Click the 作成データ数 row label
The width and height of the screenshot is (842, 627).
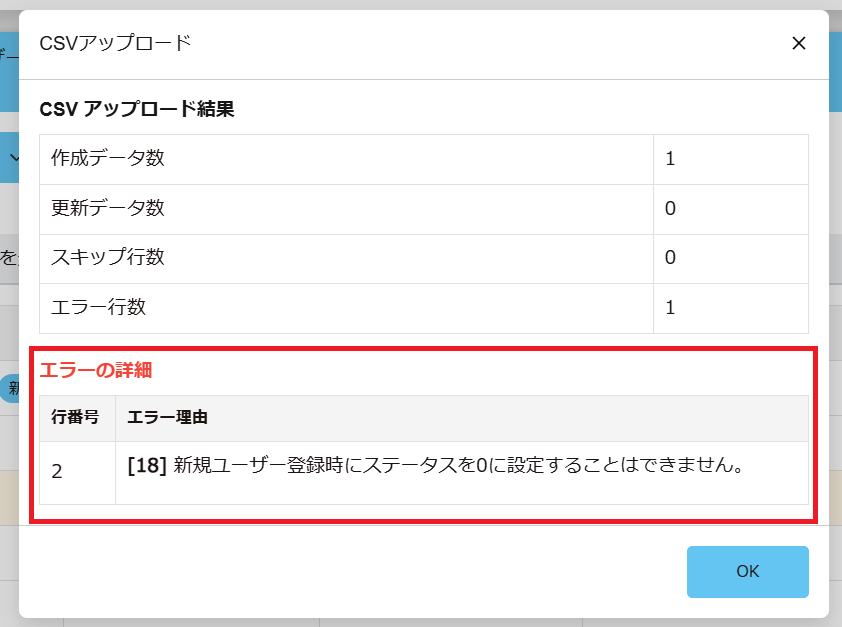[108, 158]
